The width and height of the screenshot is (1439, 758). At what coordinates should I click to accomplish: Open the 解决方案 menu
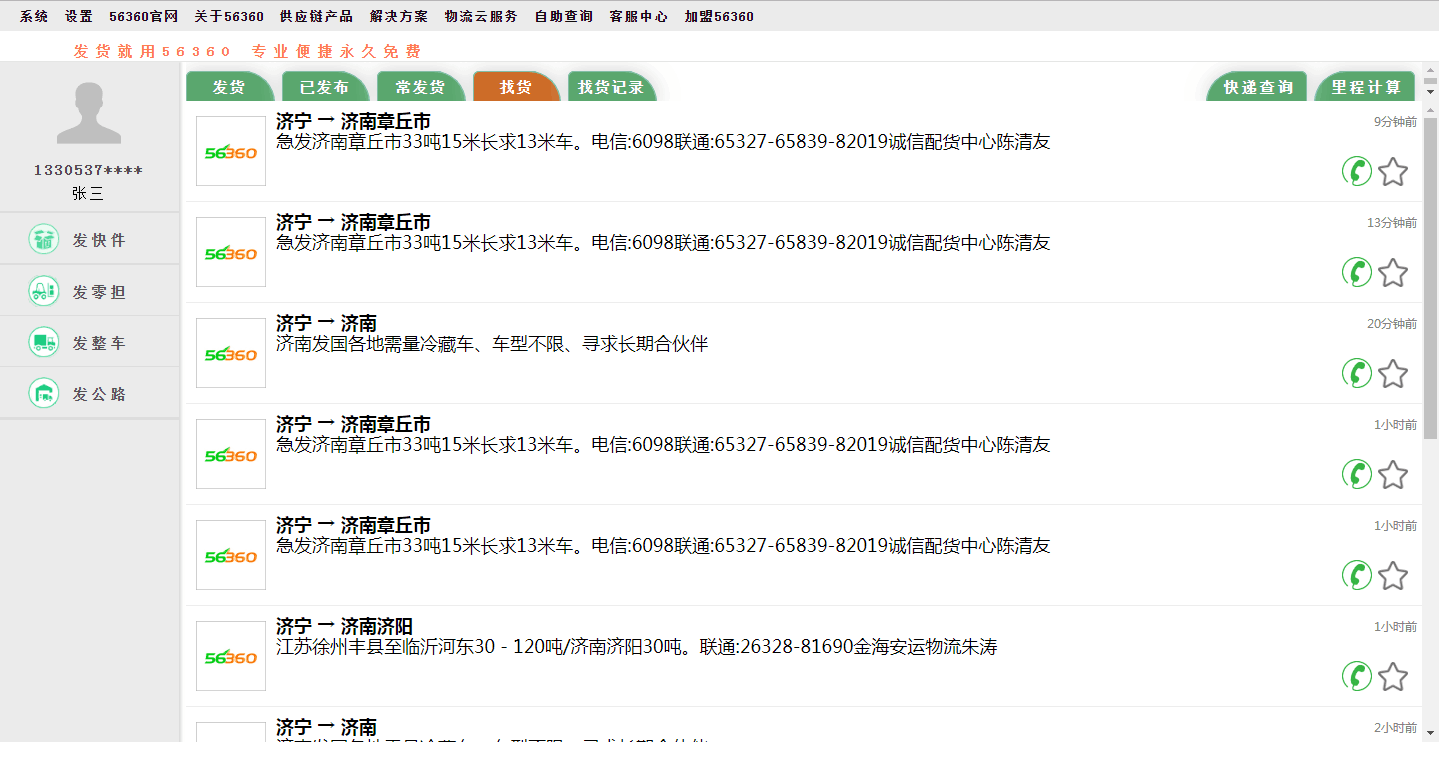[398, 16]
